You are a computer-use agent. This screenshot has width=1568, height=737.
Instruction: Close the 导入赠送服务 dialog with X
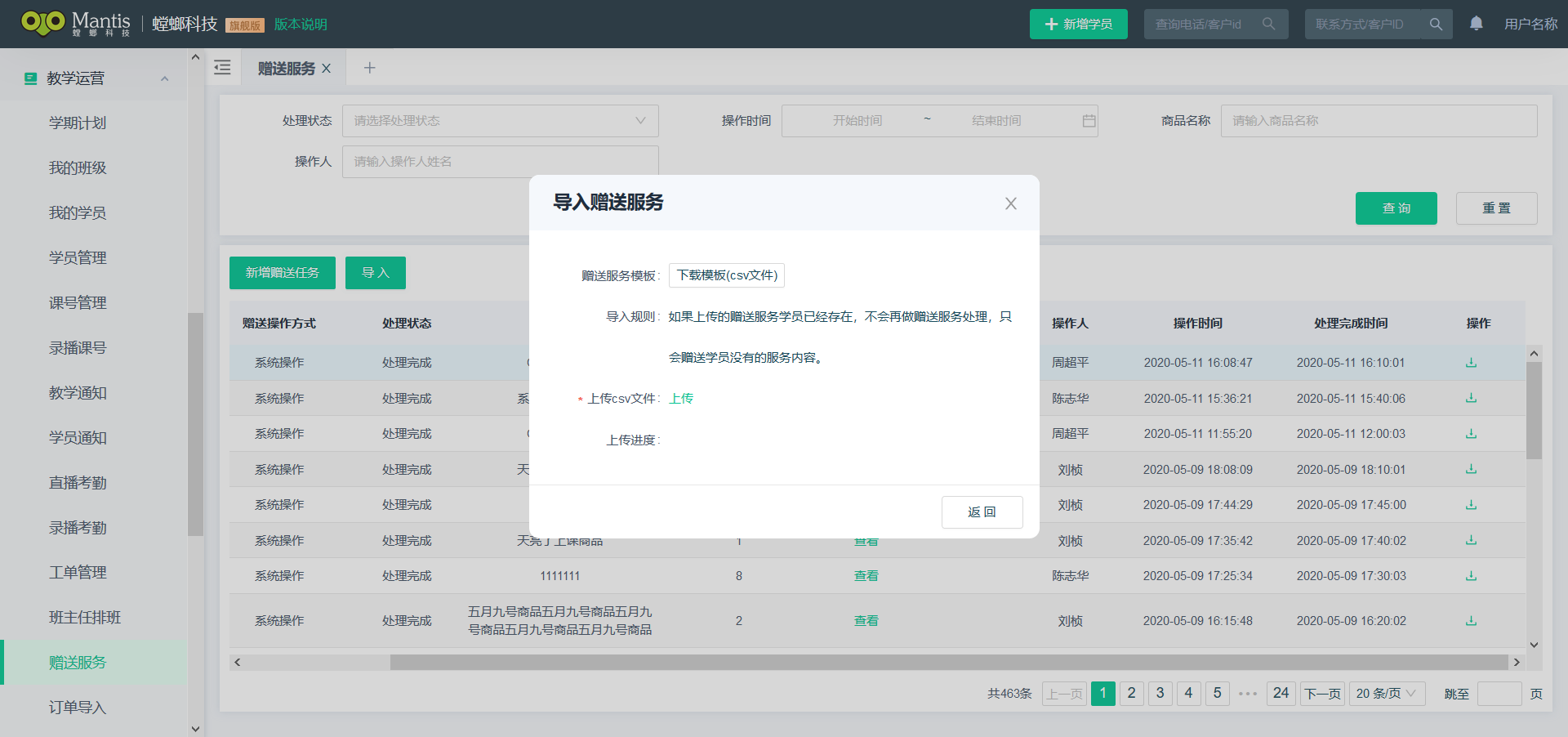(x=1010, y=203)
